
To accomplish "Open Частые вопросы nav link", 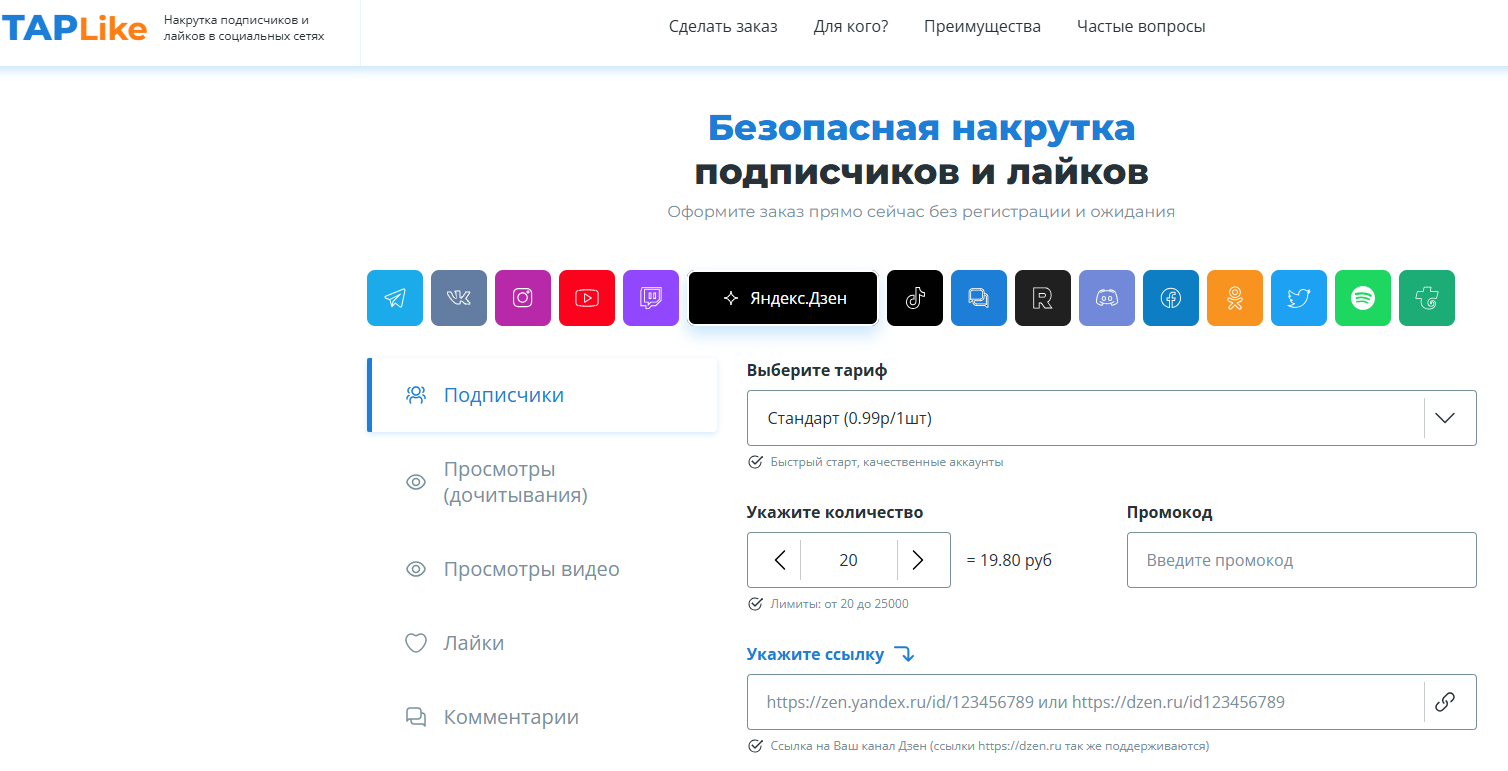I will (x=1141, y=26).
